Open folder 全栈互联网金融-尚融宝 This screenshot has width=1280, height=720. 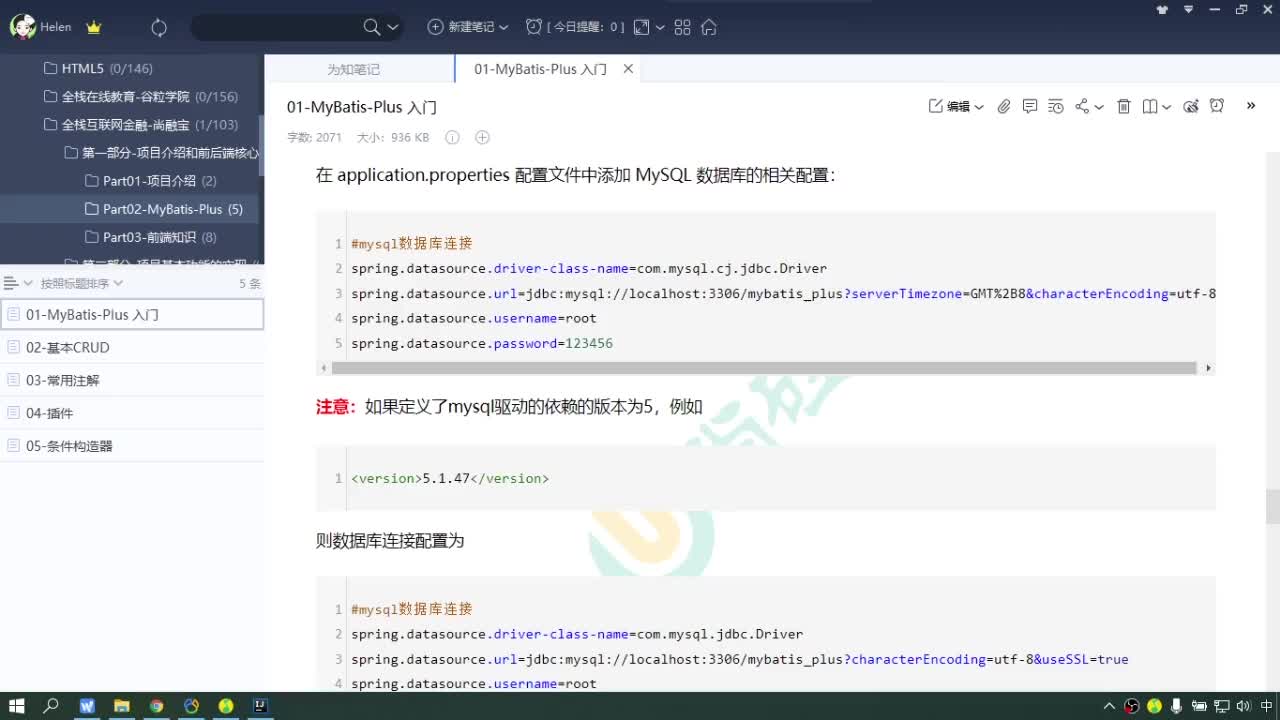pyautogui.click(x=142, y=125)
